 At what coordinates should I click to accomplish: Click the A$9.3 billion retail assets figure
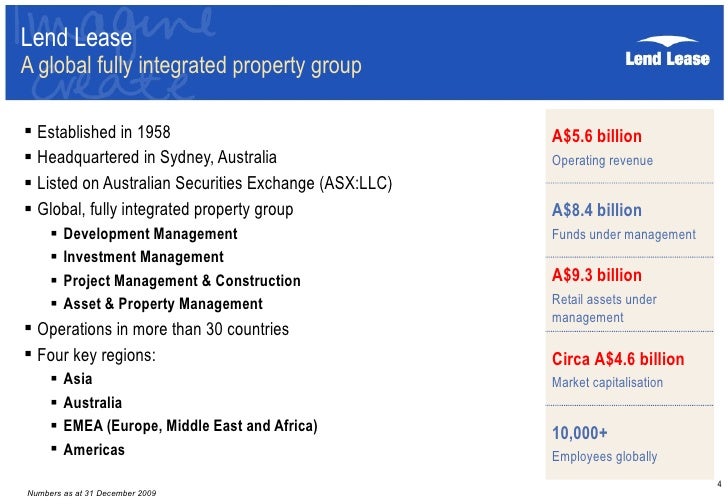[597, 275]
